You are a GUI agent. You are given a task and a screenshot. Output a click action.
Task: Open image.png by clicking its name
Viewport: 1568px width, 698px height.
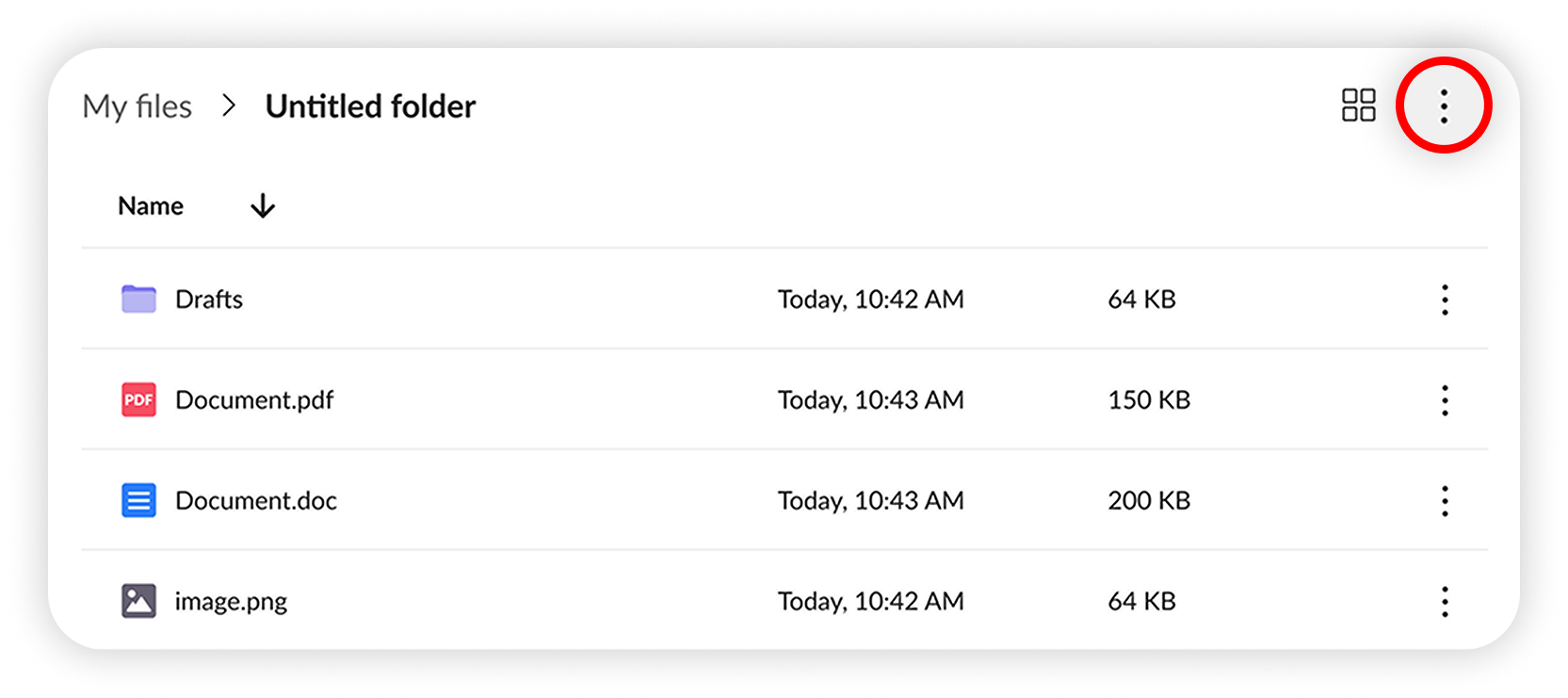(231, 600)
